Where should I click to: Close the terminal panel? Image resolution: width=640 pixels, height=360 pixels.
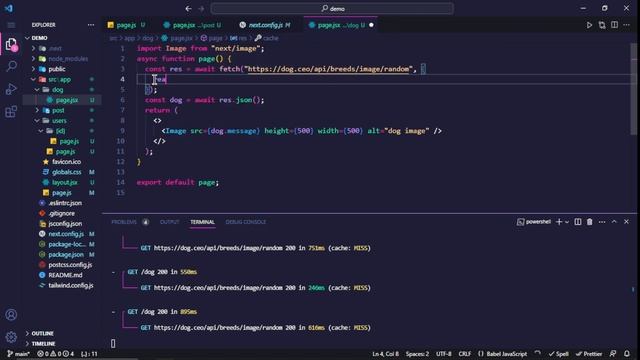[x=627, y=222]
